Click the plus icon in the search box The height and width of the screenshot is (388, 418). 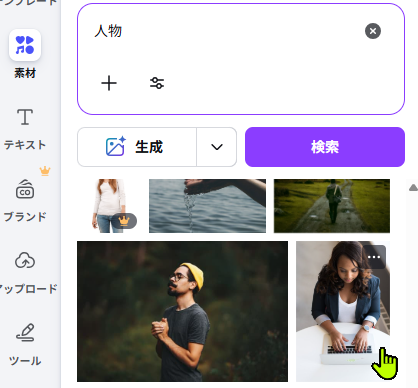click(109, 83)
